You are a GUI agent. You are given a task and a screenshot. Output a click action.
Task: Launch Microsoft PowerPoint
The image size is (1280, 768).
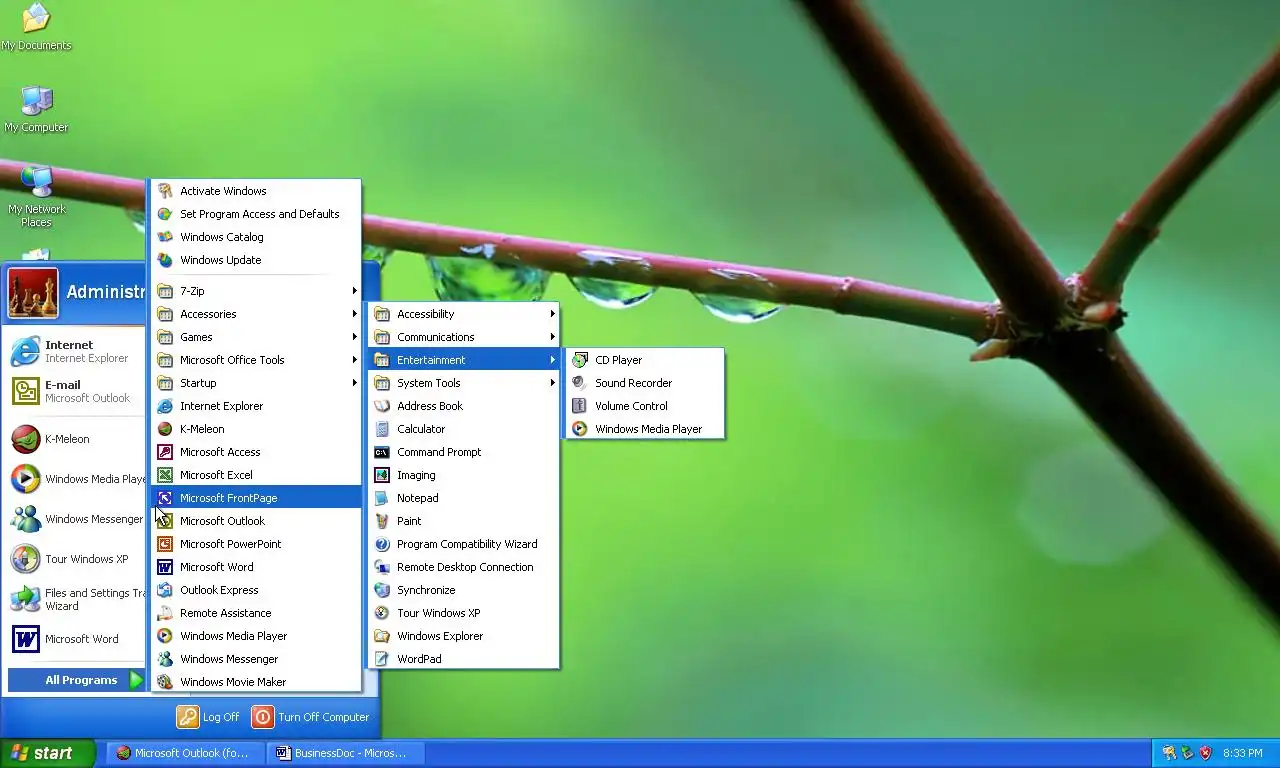point(255,544)
